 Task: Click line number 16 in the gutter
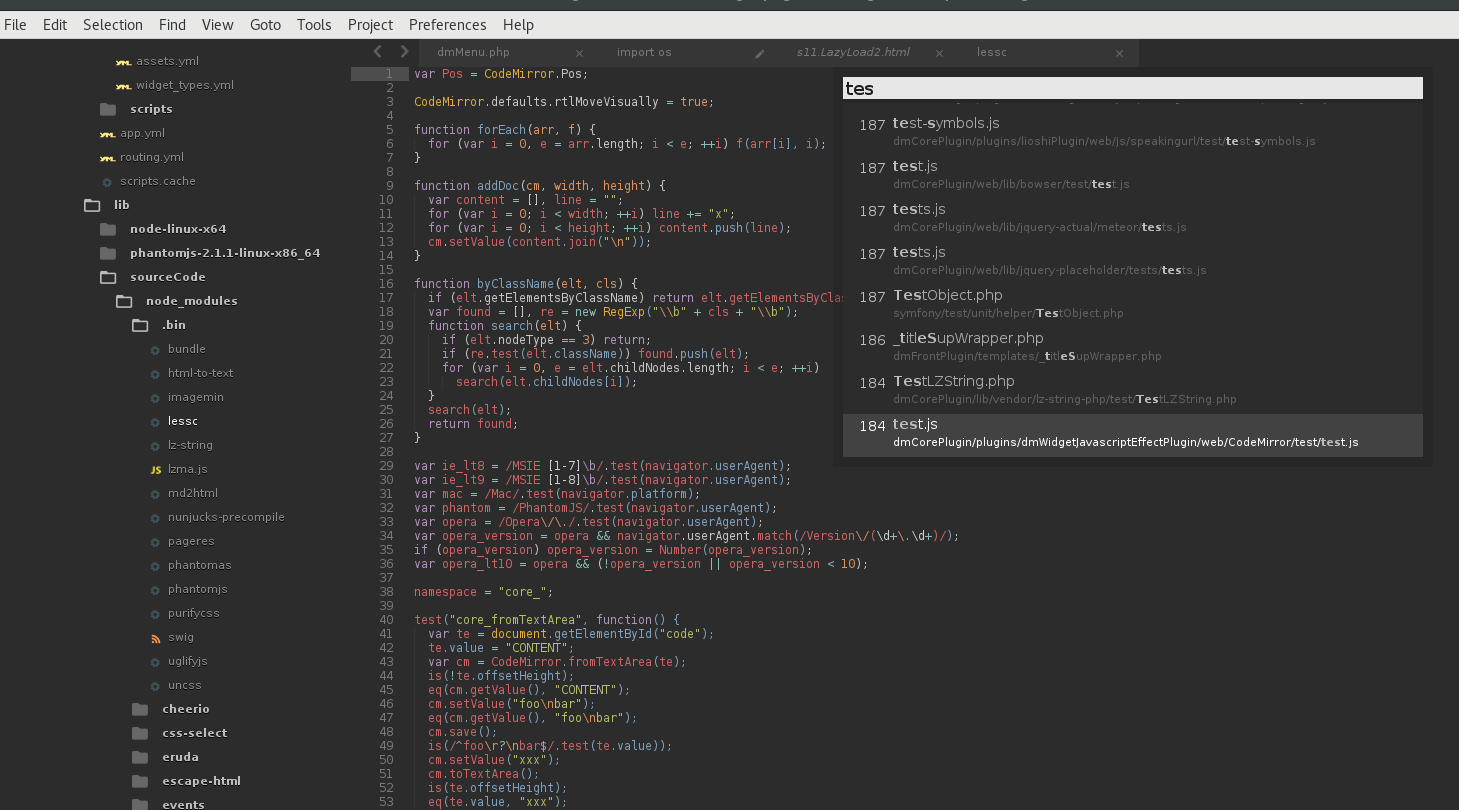coord(387,284)
